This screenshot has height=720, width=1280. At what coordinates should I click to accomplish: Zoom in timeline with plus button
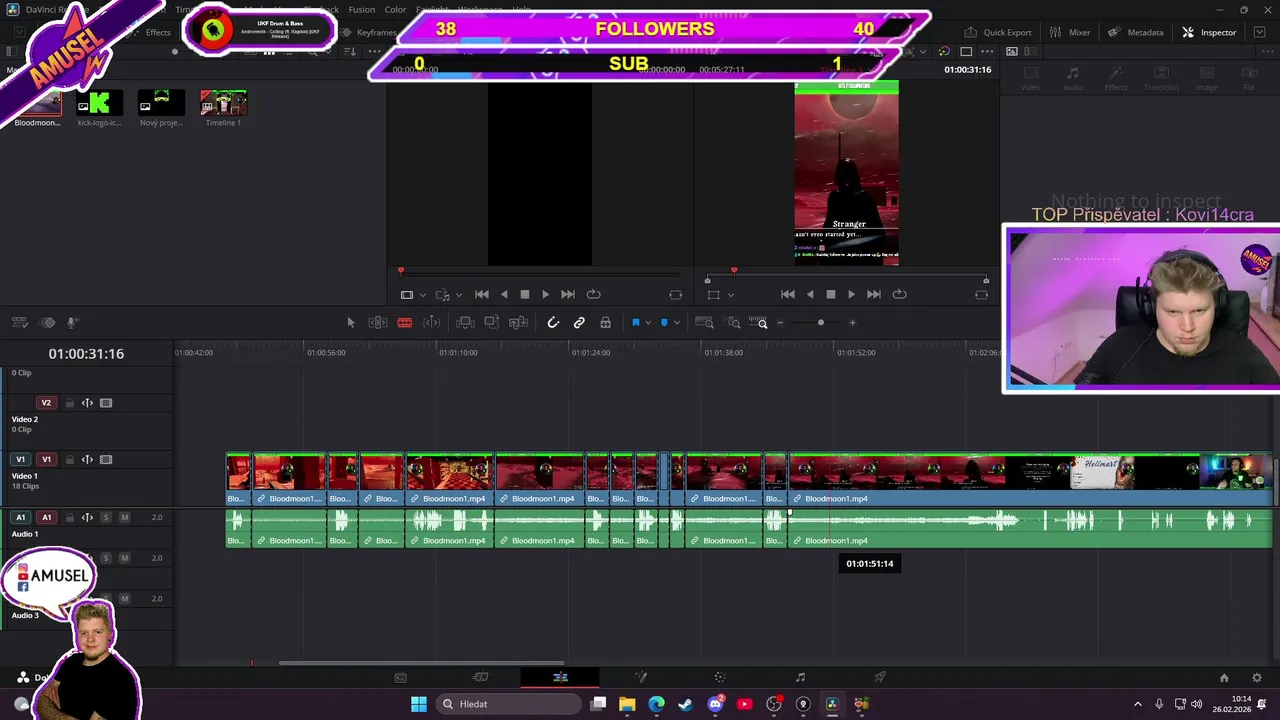coord(852,322)
